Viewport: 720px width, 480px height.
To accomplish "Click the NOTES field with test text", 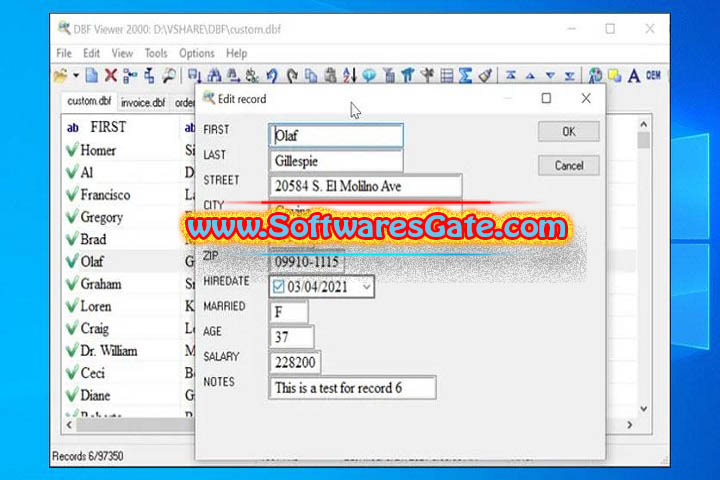I will click(352, 388).
